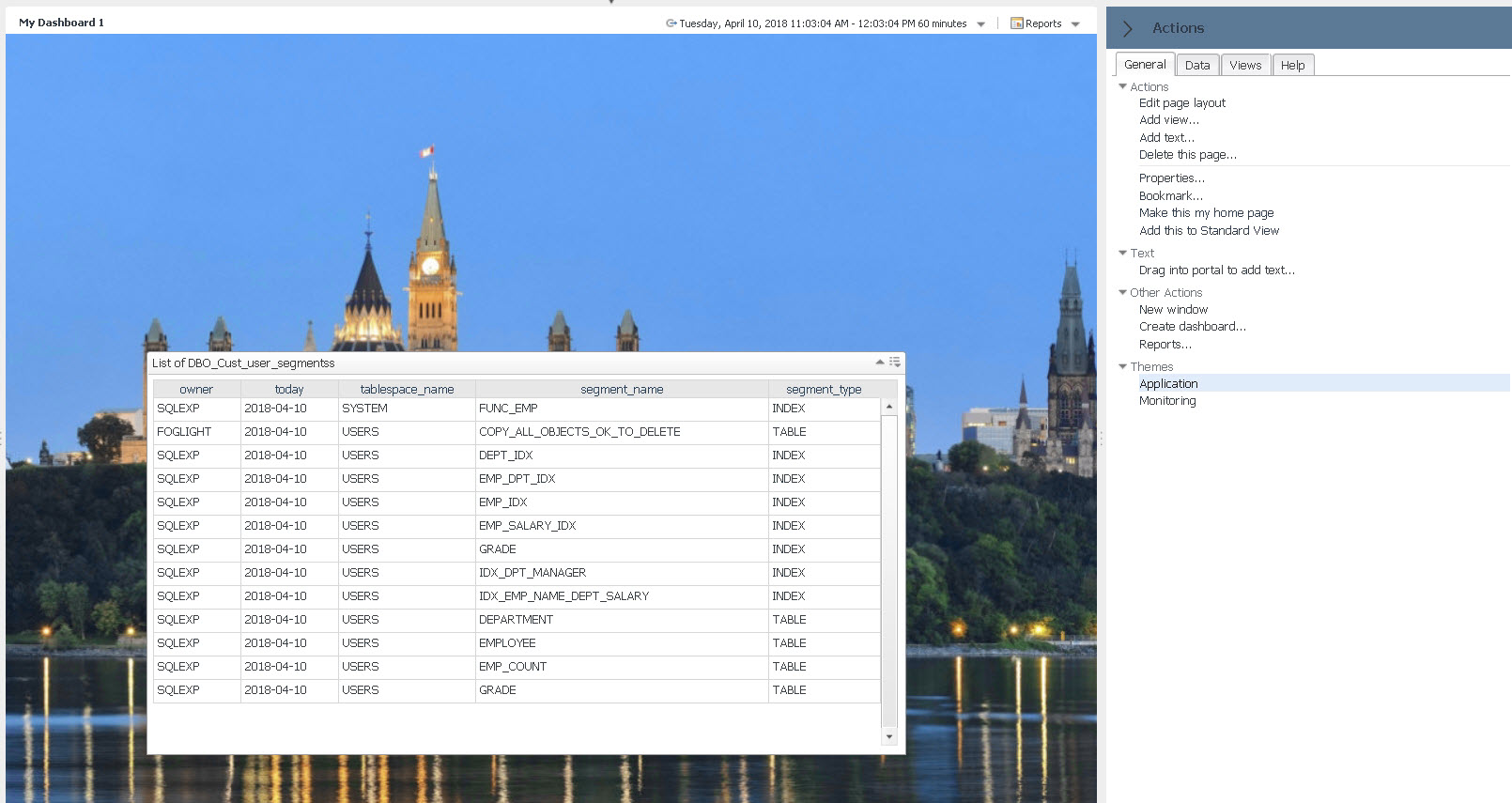1512x803 pixels.
Task: Open the Reports dropdown arrow
Action: 1075,24
